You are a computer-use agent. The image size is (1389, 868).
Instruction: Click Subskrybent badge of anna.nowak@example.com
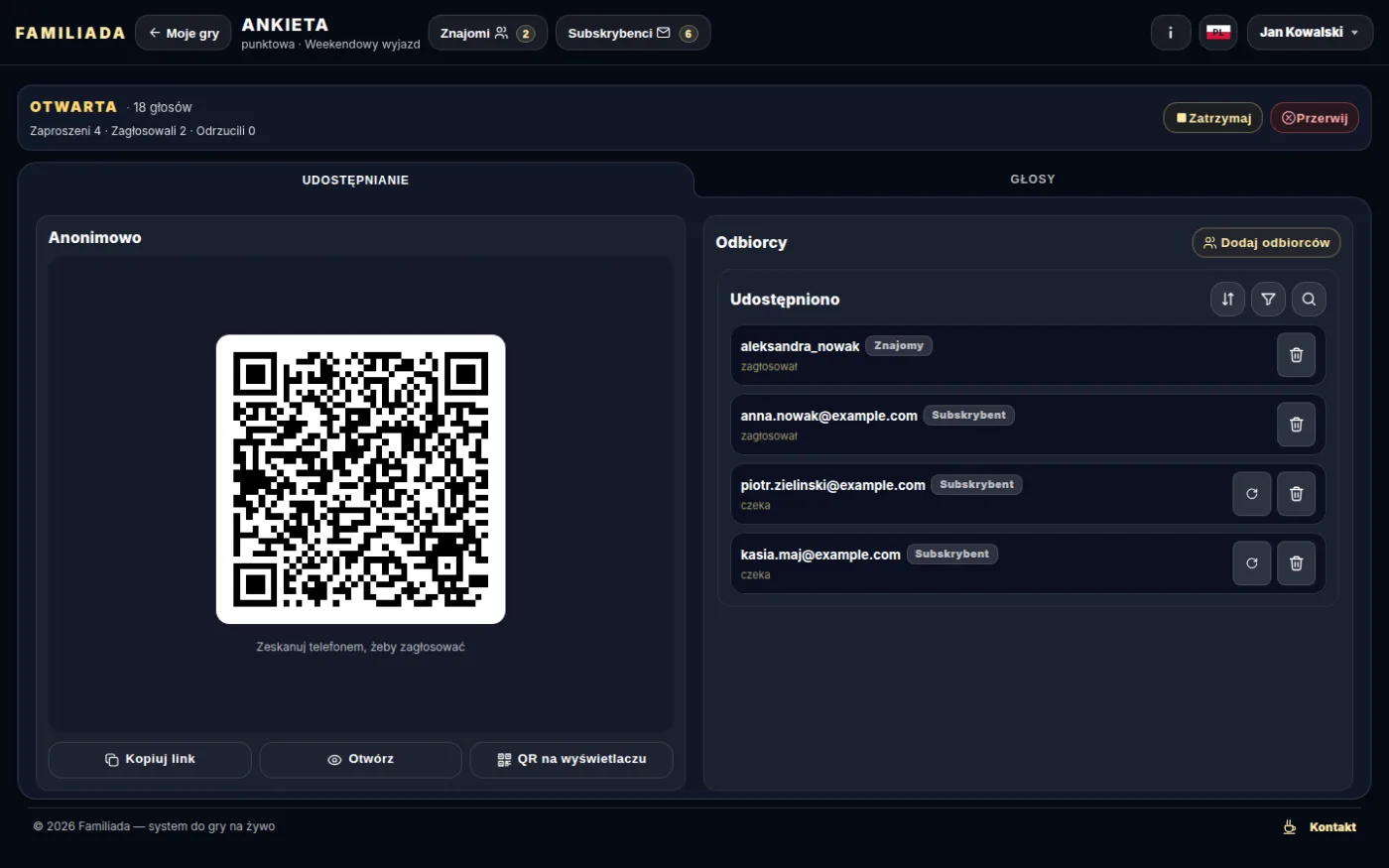click(x=968, y=415)
